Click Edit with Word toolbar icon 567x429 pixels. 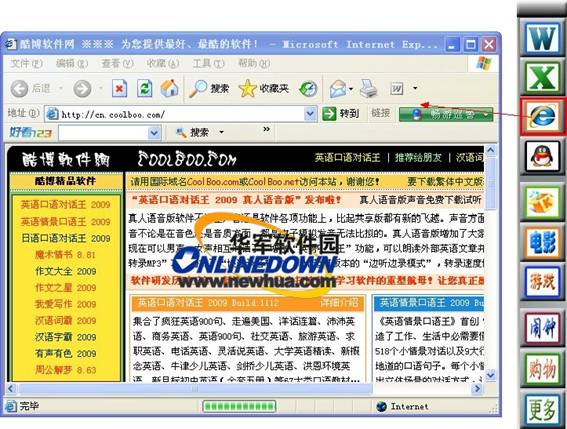397,88
